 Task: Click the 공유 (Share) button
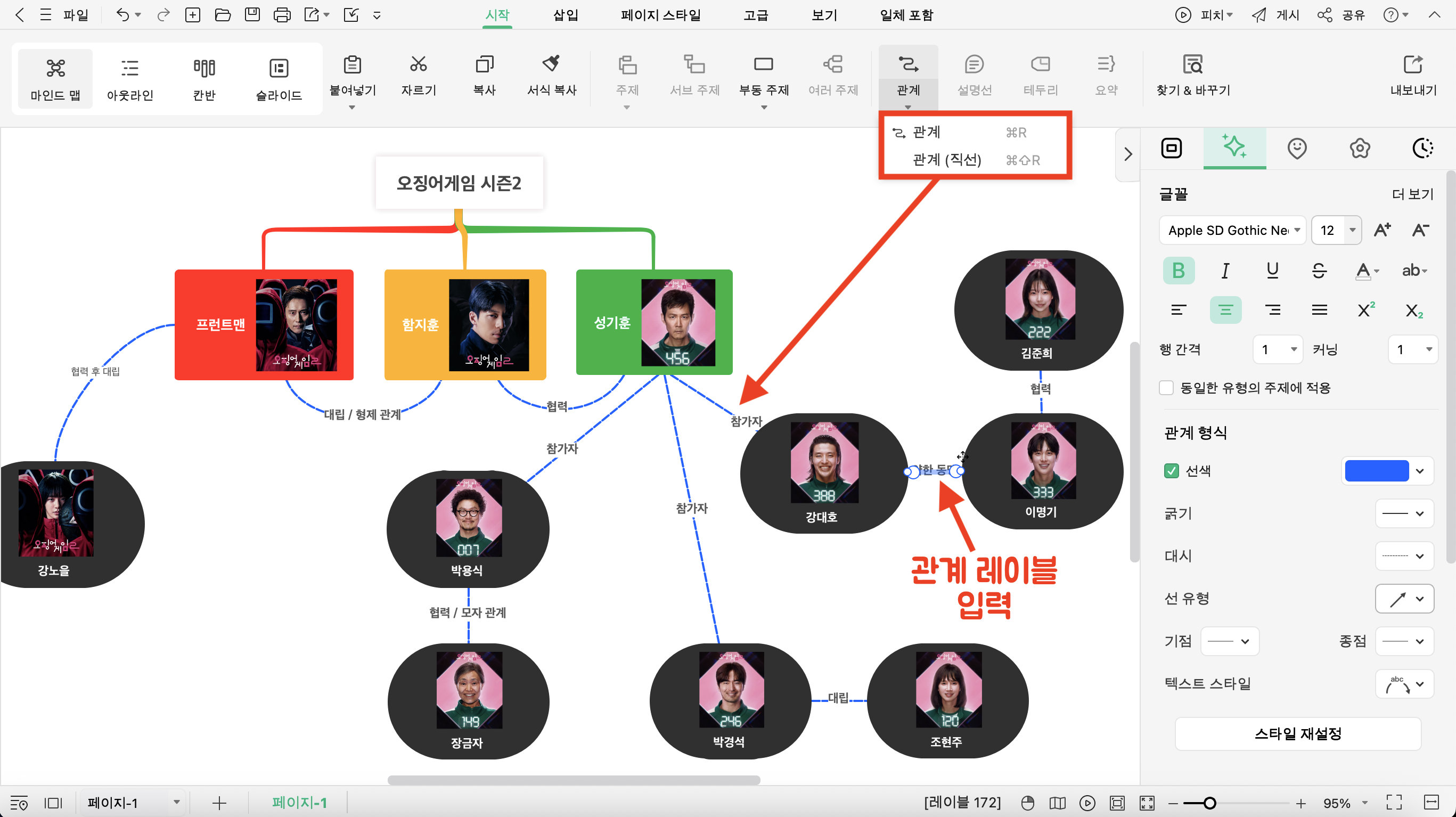1340,15
